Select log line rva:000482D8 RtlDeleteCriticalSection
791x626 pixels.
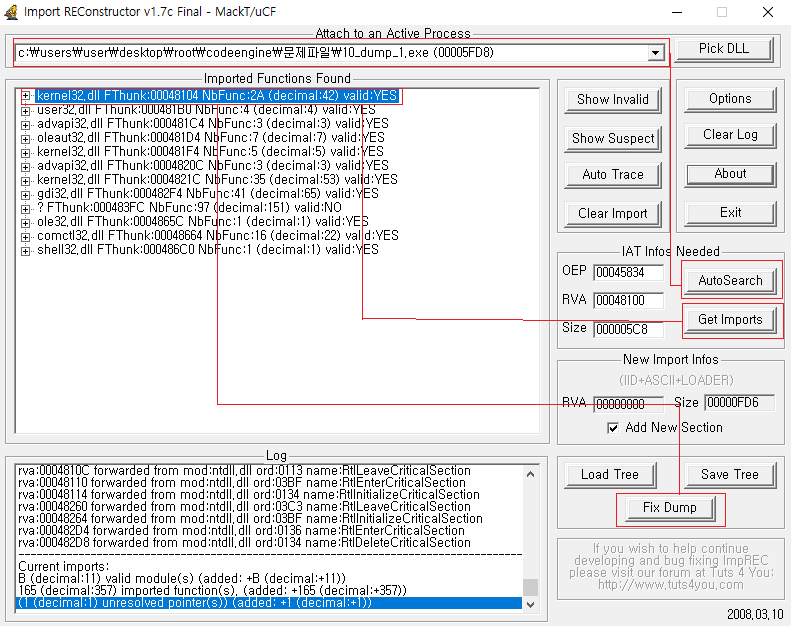tap(244, 543)
